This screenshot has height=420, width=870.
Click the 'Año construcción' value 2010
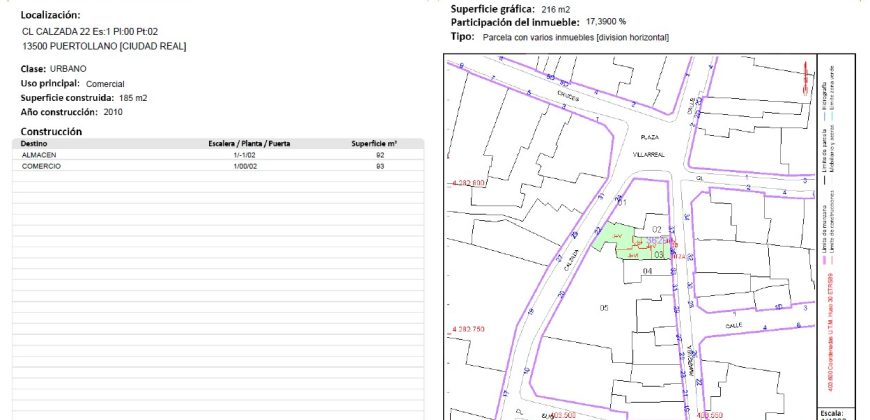113,112
